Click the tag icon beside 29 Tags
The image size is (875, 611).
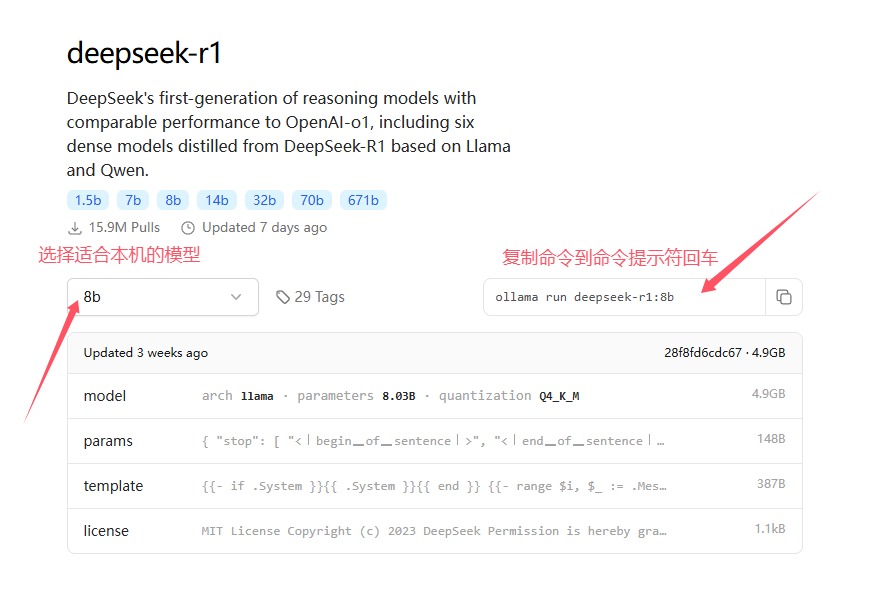[x=283, y=297]
